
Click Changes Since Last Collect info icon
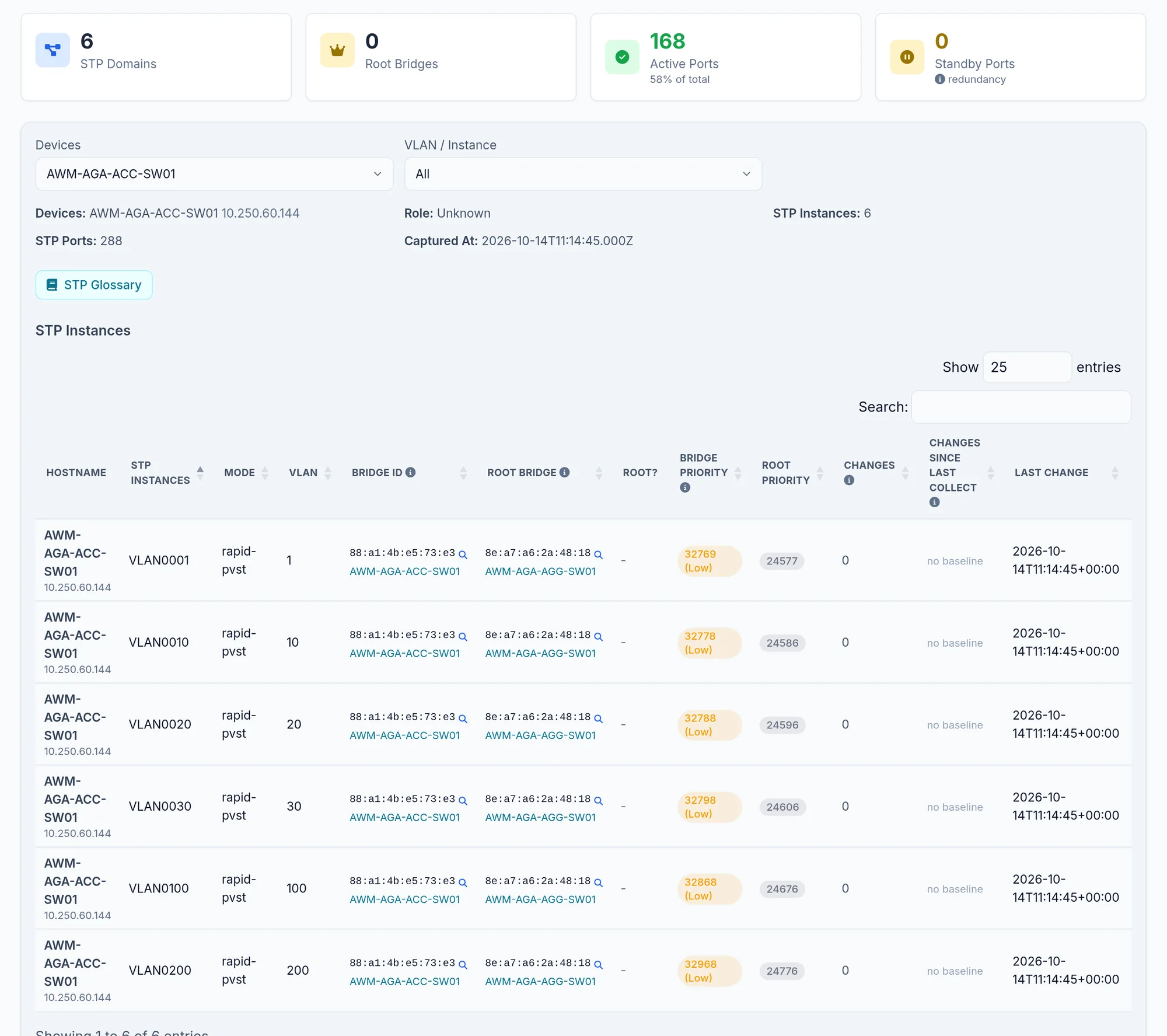pyautogui.click(x=935, y=502)
